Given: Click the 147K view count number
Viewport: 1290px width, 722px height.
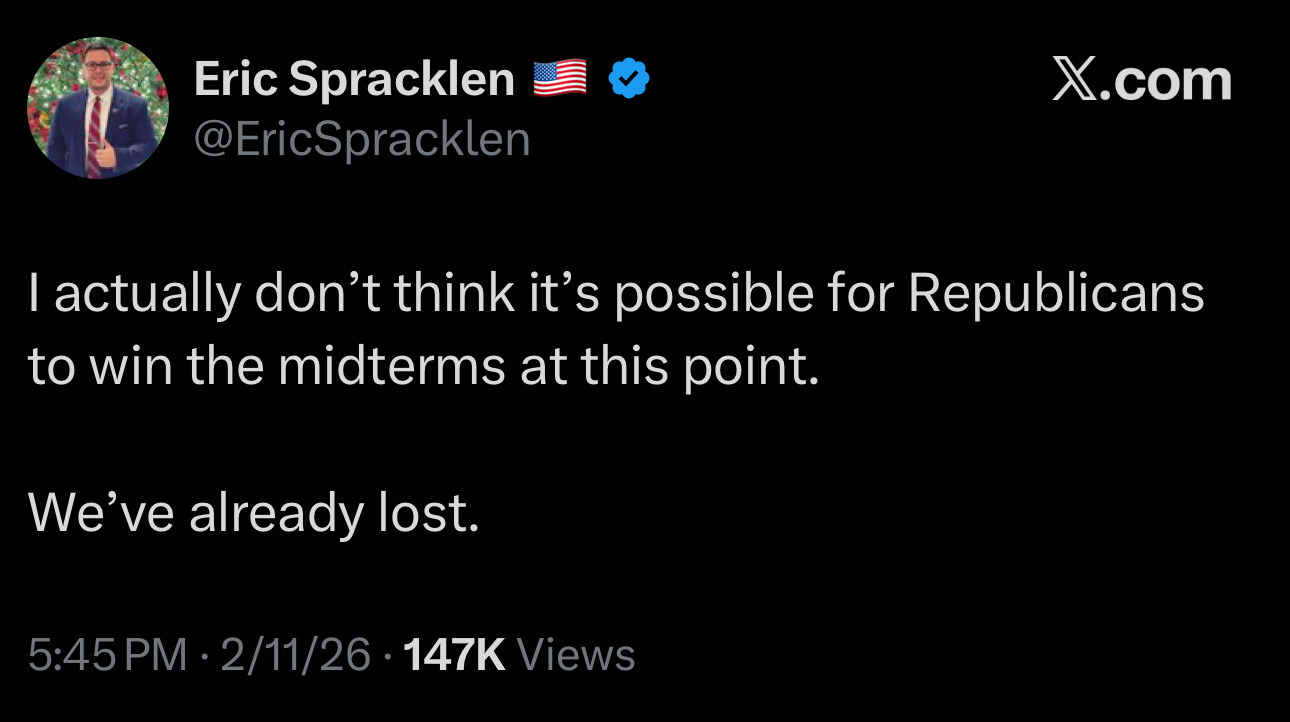Looking at the screenshot, I should [x=454, y=655].
